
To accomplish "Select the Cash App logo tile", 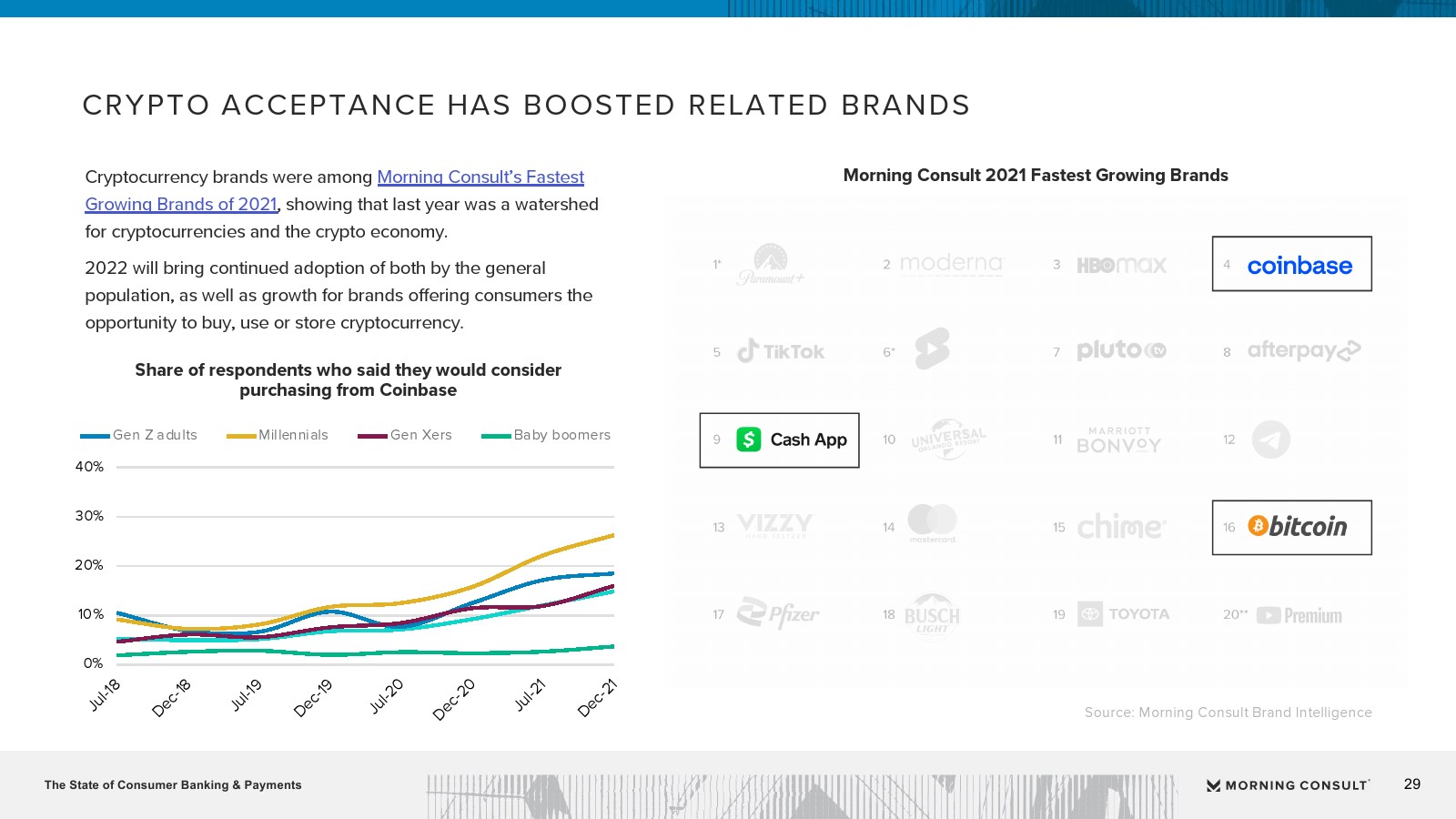I will [x=779, y=440].
